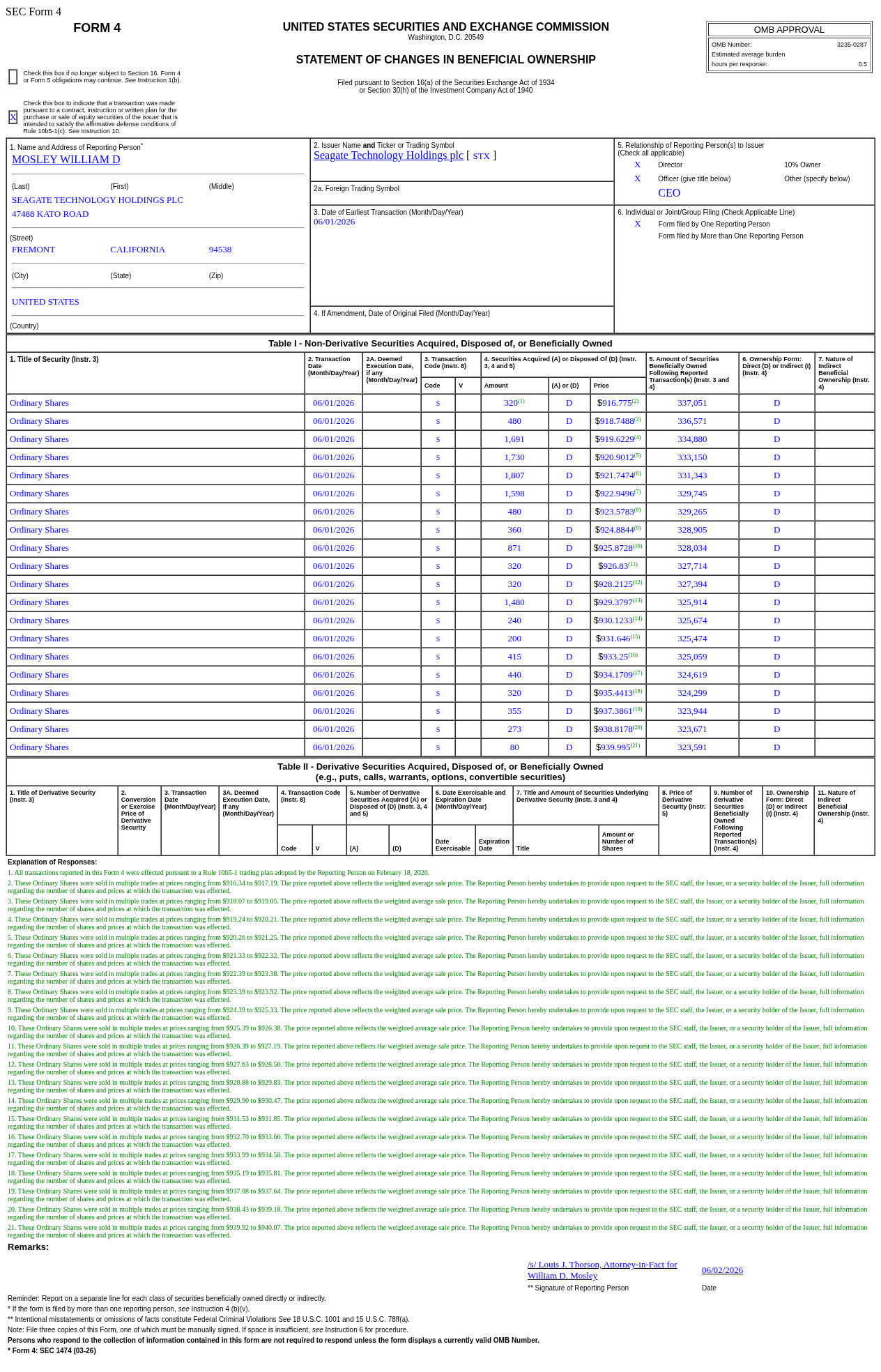This screenshot has height=1372, width=881.
Task: Tick the no longer subject to Section 16 checkbox
Action: coord(13,77)
